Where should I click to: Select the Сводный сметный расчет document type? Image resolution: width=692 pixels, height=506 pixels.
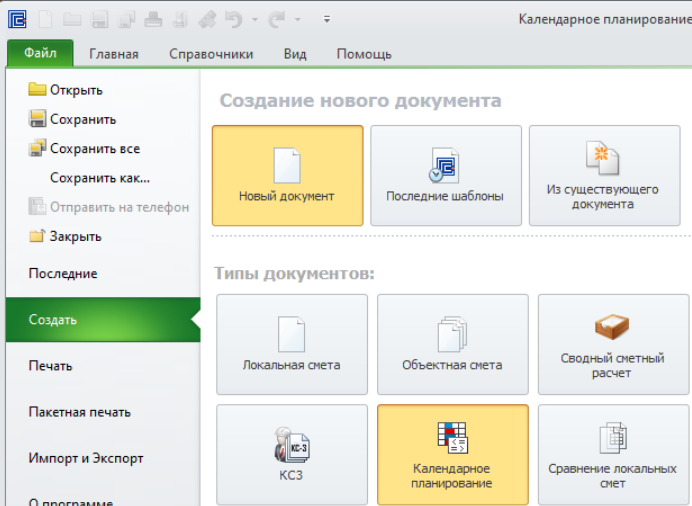point(613,345)
